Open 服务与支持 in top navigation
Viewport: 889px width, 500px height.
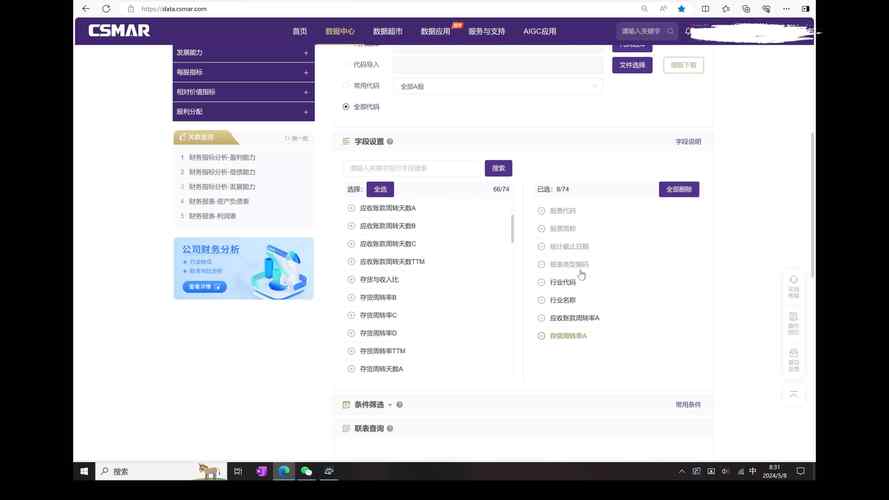(486, 31)
